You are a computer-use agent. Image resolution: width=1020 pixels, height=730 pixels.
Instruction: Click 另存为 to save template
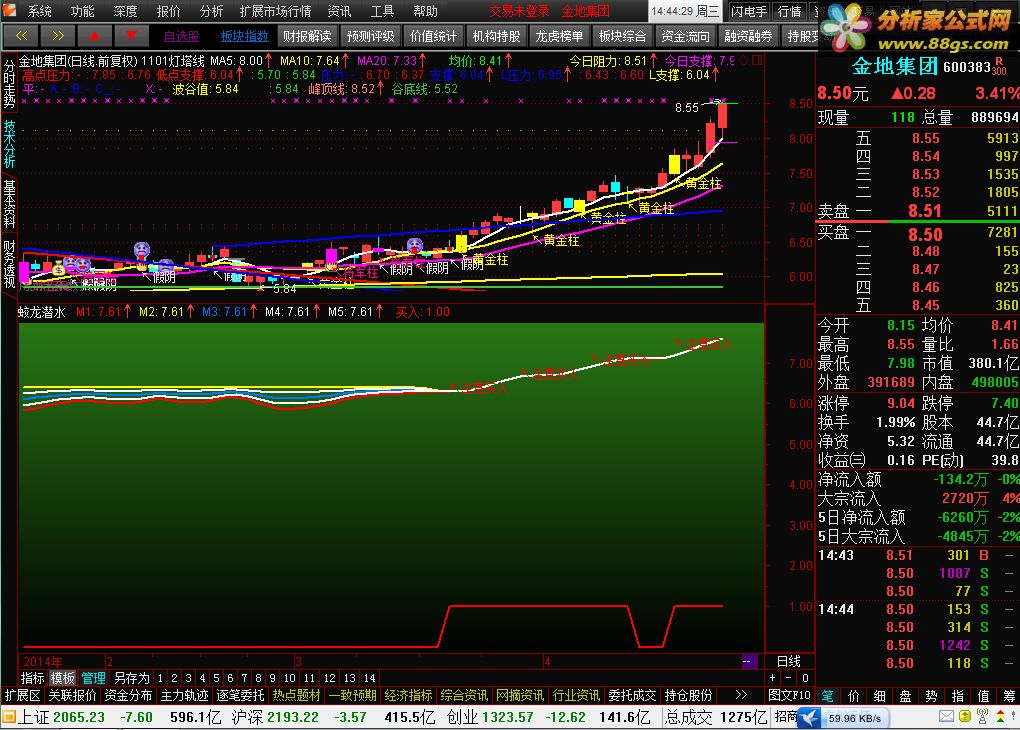point(131,678)
